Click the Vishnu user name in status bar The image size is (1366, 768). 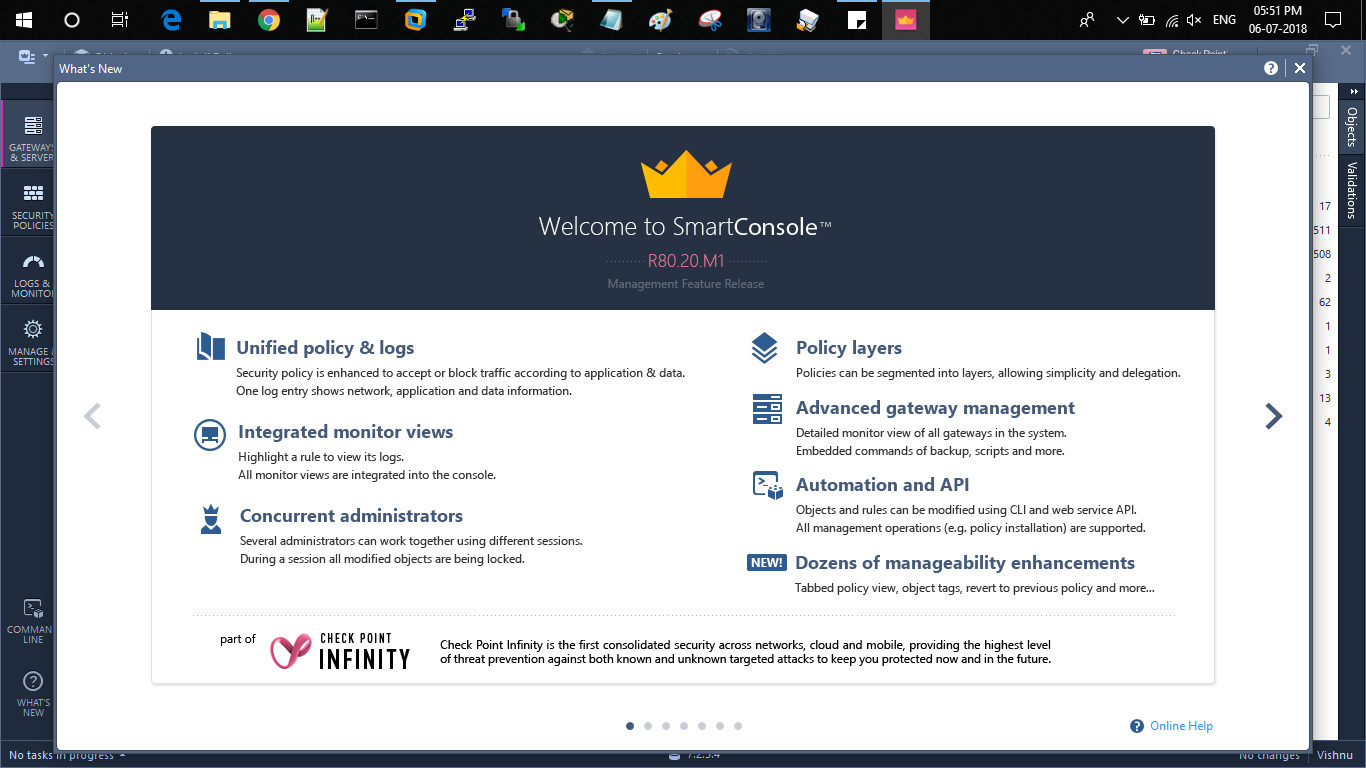tap(1335, 755)
